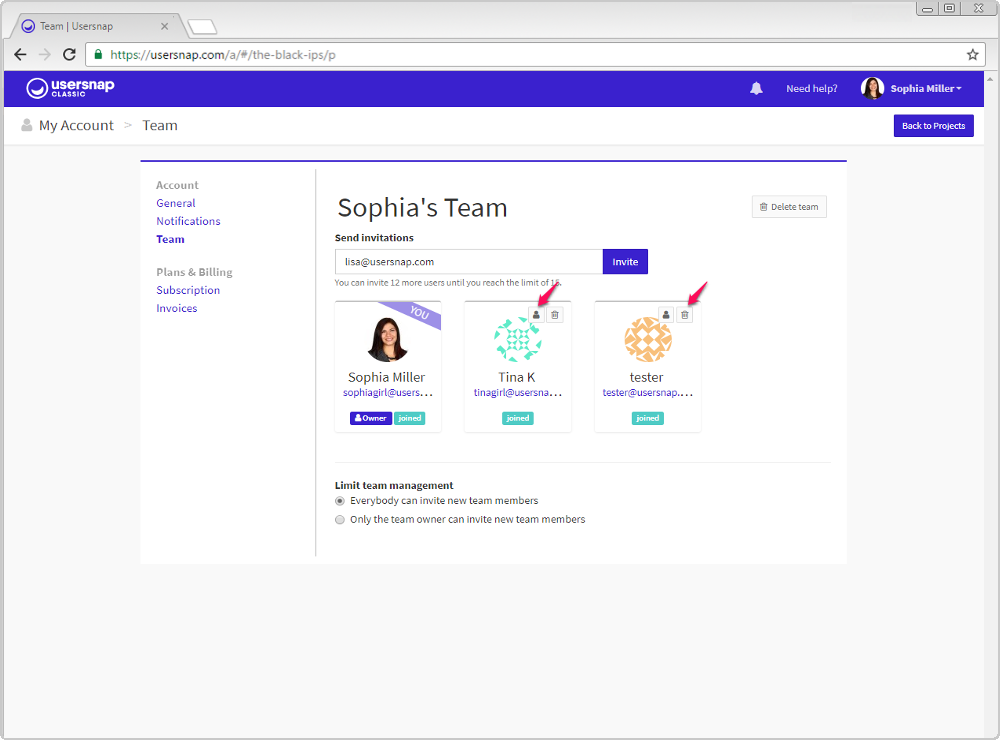Click the trash icon on Tina K card
This screenshot has height=740, width=1000.
pos(555,315)
